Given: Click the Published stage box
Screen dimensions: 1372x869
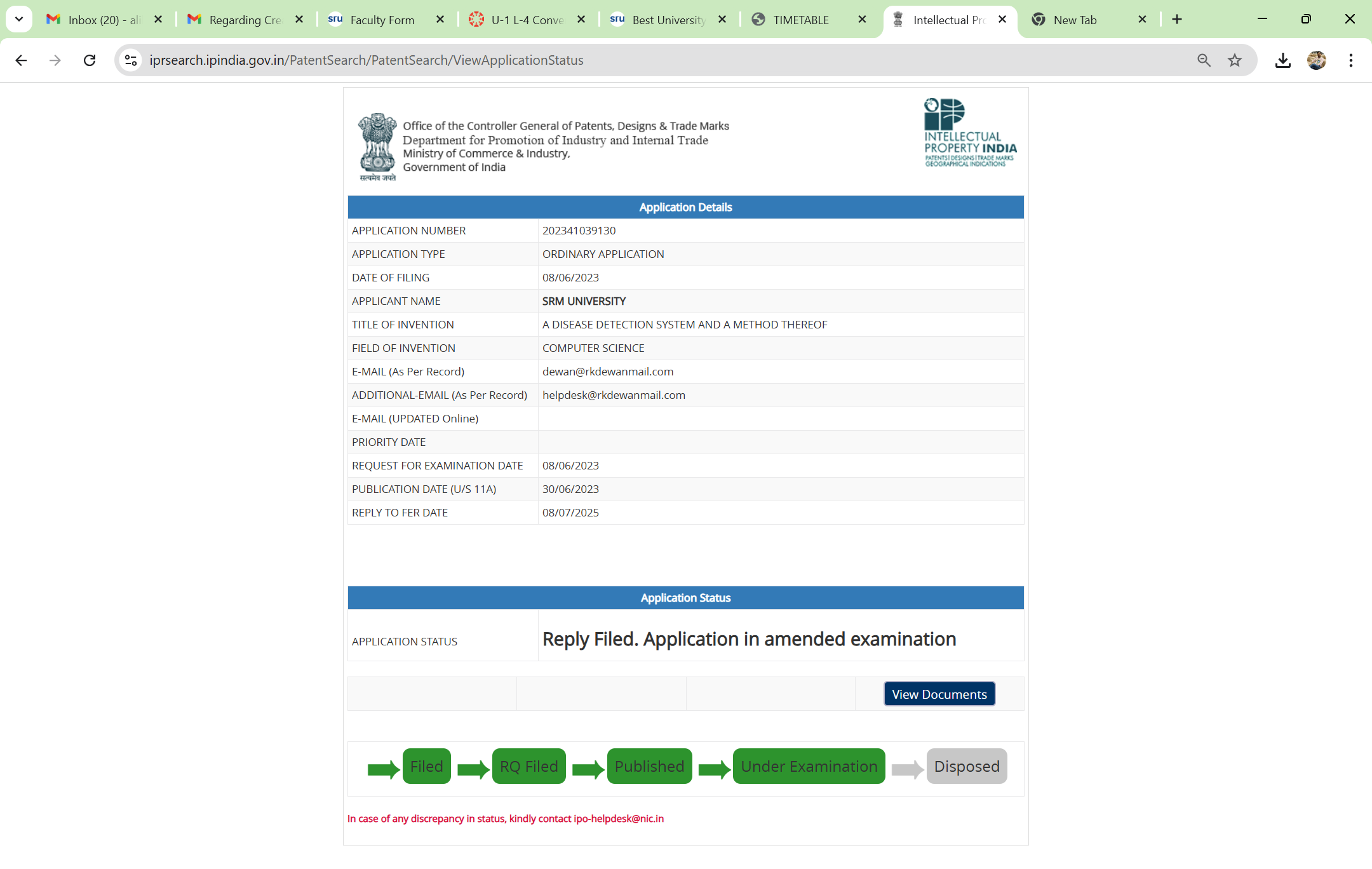Looking at the screenshot, I should [649, 767].
